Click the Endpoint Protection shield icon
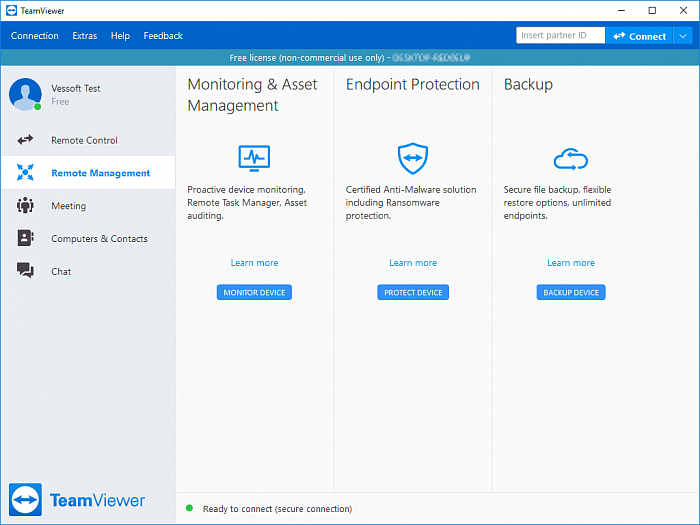This screenshot has width=700, height=525. point(413,158)
